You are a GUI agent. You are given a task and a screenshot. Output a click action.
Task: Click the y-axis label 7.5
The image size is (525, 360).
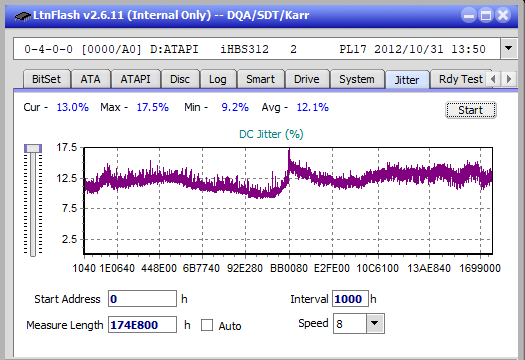70,209
